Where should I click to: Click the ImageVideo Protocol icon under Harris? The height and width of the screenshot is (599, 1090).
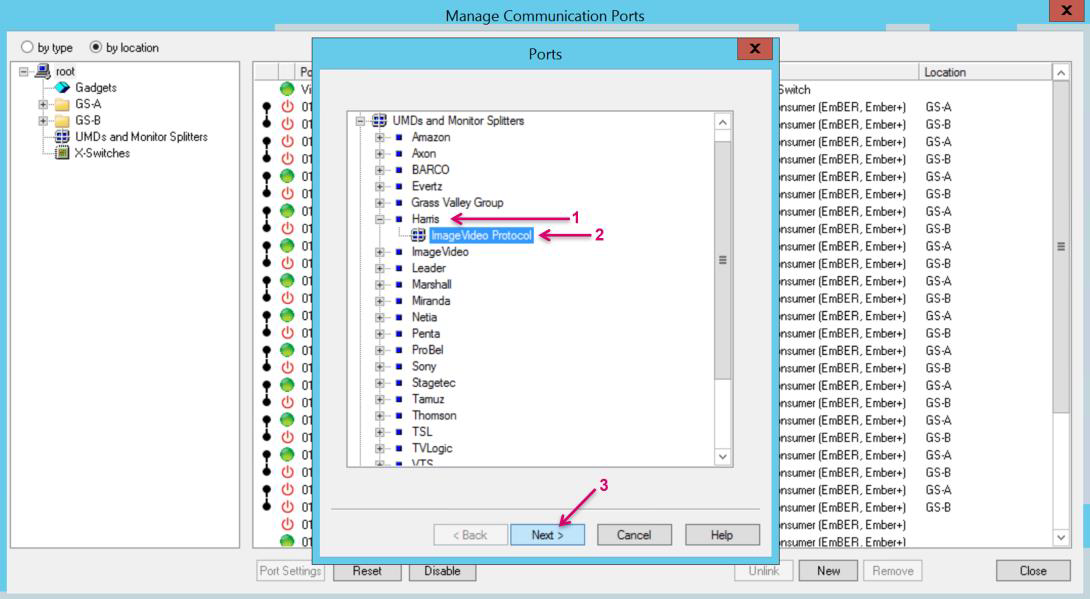[418, 236]
